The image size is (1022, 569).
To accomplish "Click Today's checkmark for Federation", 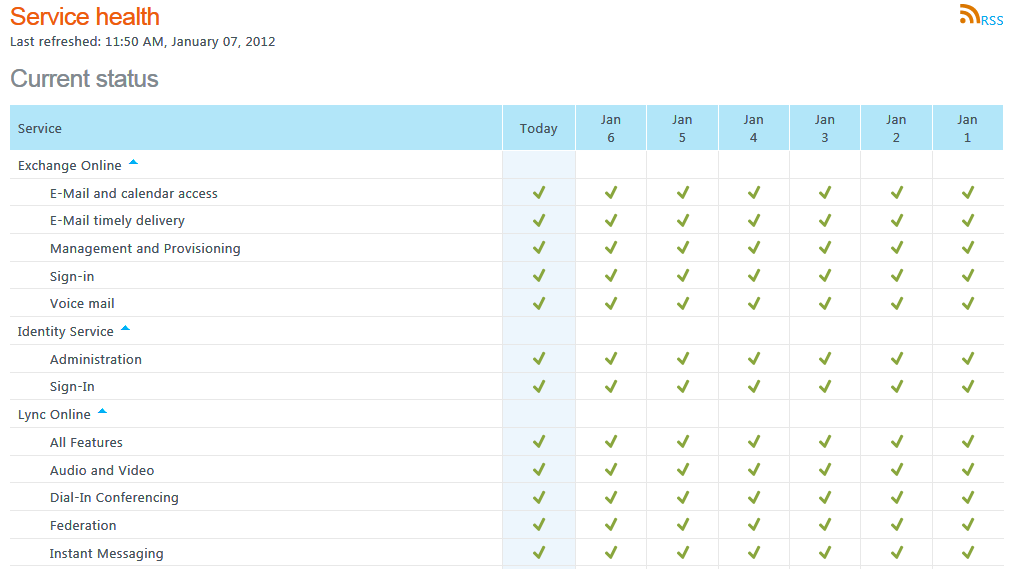I will pos(539,525).
